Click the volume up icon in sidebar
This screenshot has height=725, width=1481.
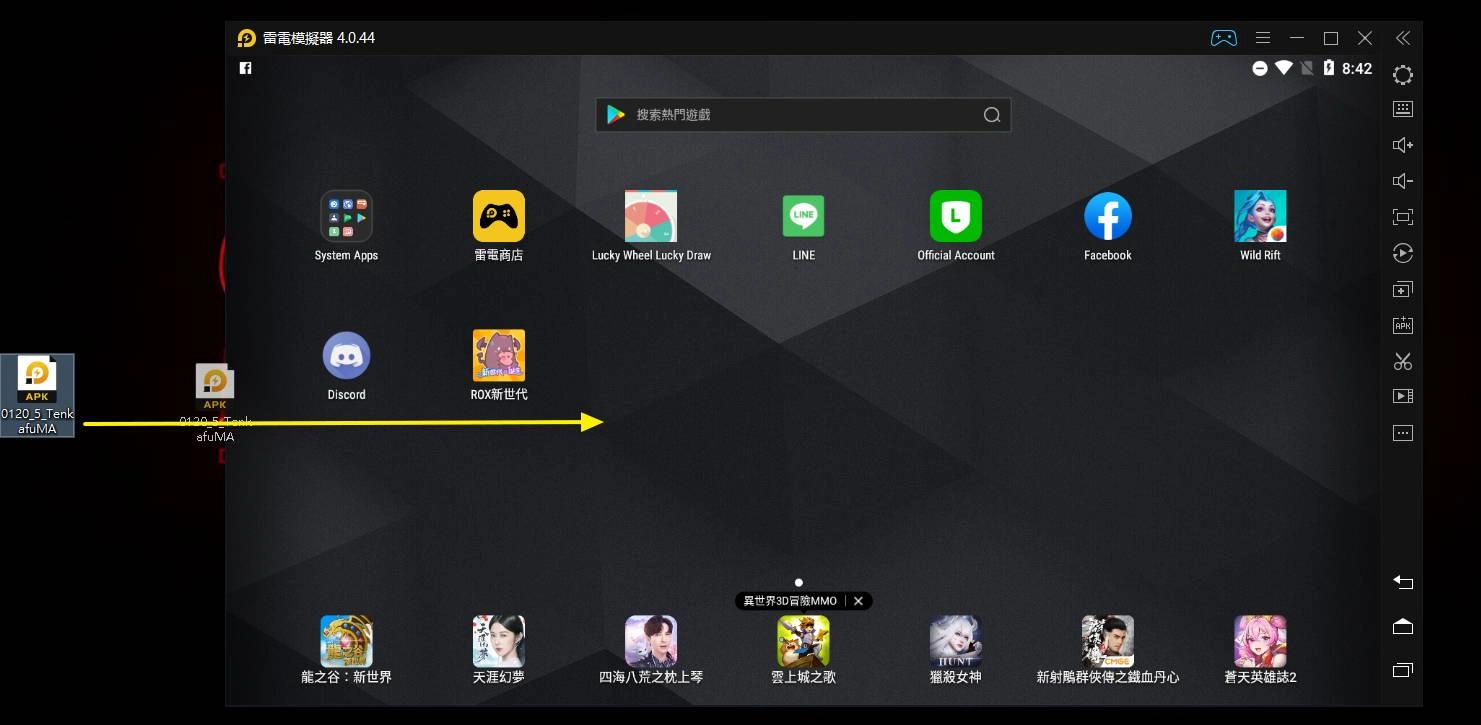coord(1403,145)
